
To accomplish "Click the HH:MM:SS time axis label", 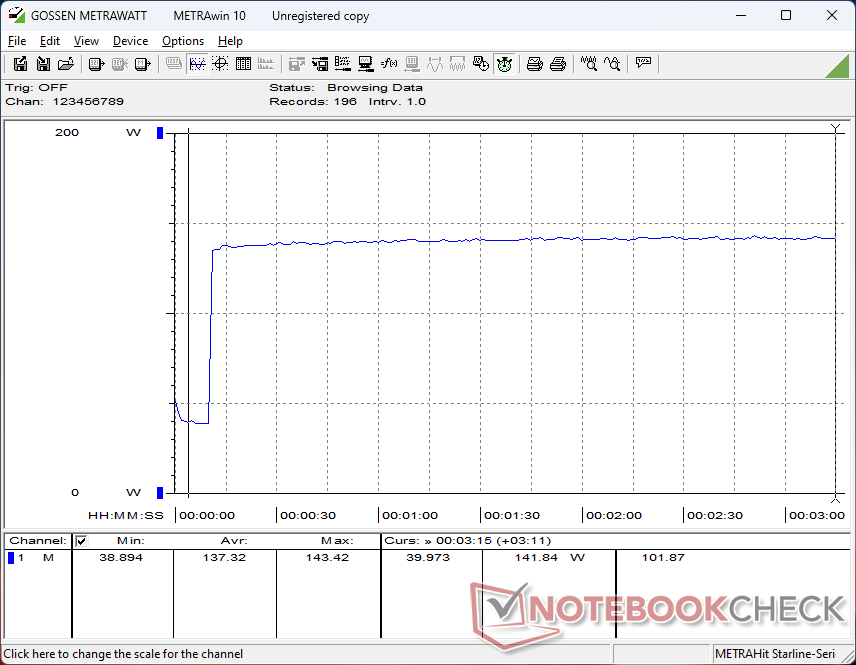I will tap(126, 515).
